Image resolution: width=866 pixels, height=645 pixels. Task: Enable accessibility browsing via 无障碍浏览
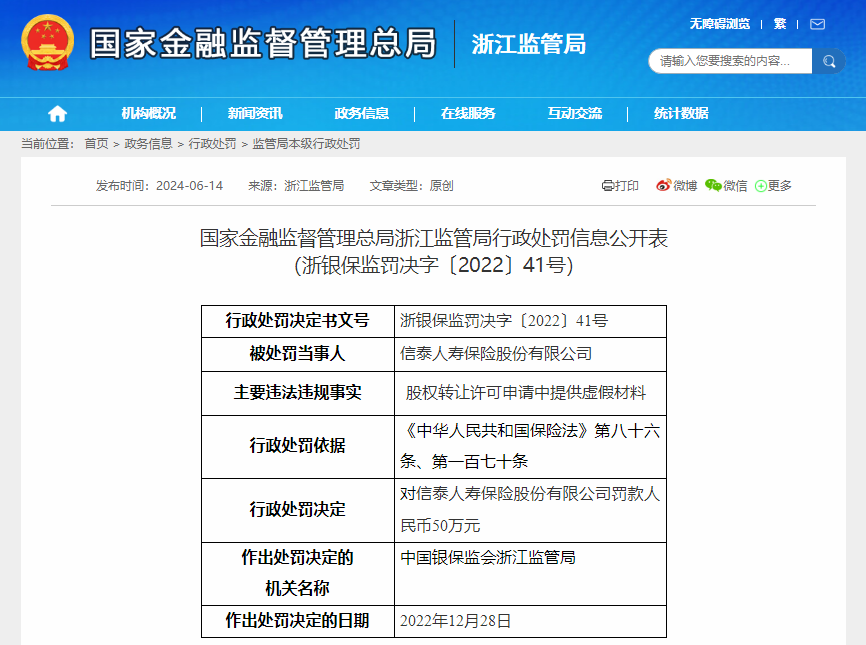click(x=719, y=23)
